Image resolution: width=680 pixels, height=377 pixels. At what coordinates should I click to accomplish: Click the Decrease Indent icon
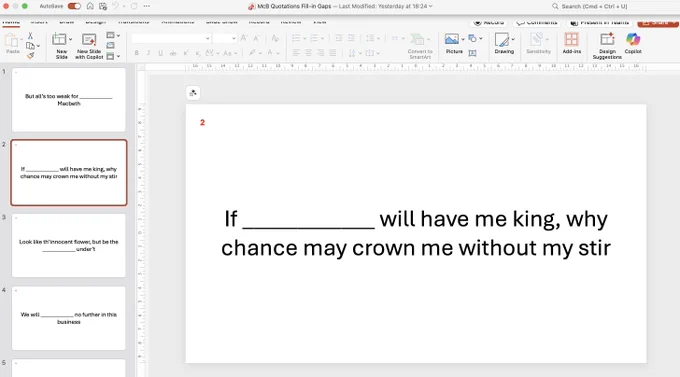coord(339,38)
